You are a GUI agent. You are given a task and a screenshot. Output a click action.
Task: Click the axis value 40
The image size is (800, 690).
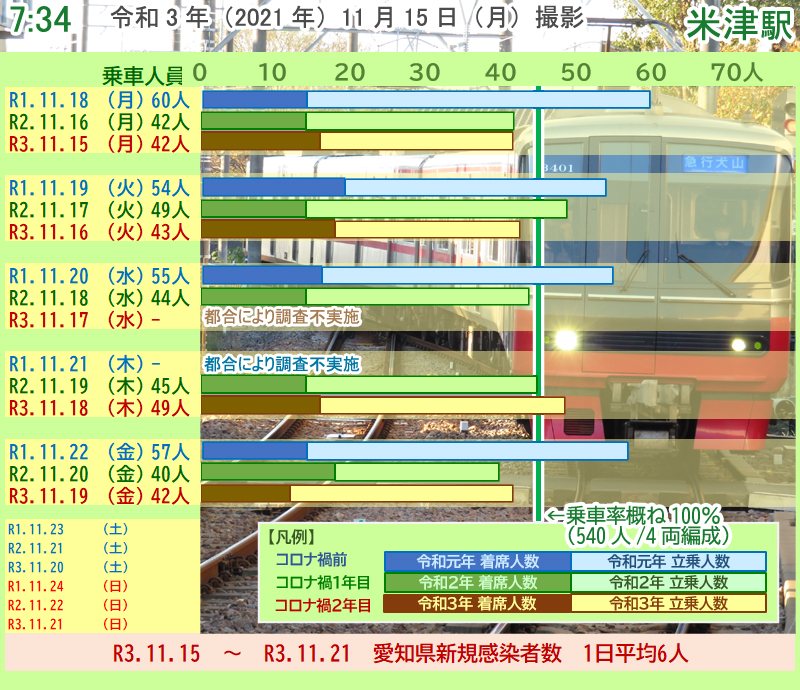coord(501,72)
